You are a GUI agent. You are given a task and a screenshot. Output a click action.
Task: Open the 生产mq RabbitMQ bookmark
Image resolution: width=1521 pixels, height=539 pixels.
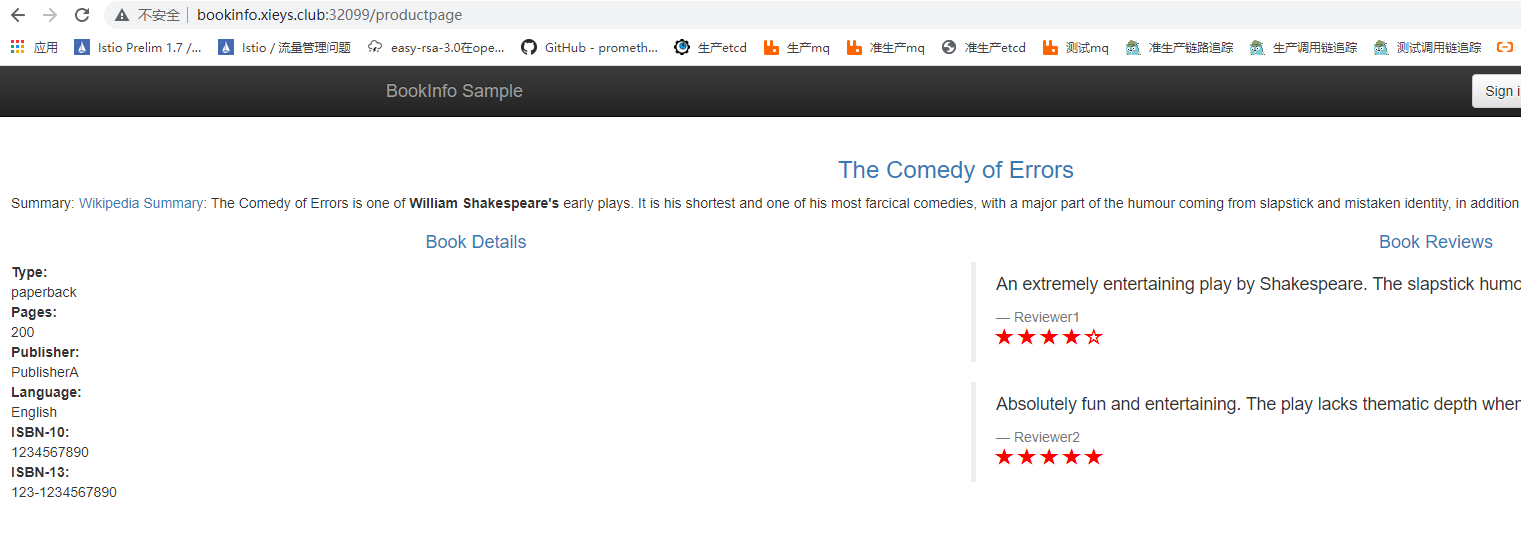point(797,47)
